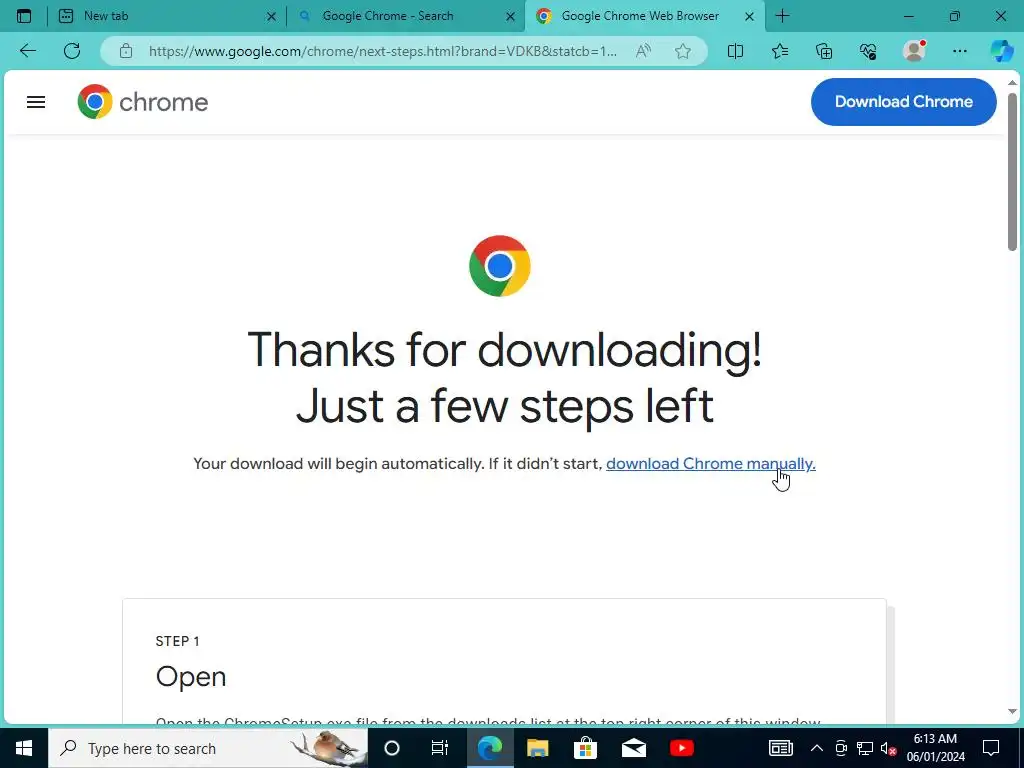The height and width of the screenshot is (768, 1024).
Task: Click the Chrome logo in page header
Action: tap(143, 102)
